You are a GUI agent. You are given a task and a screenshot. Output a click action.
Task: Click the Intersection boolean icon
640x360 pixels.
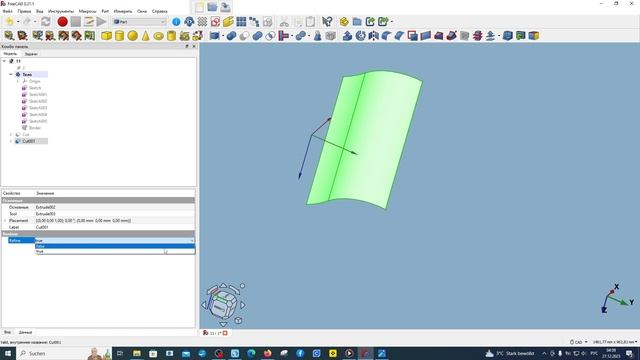(270, 36)
